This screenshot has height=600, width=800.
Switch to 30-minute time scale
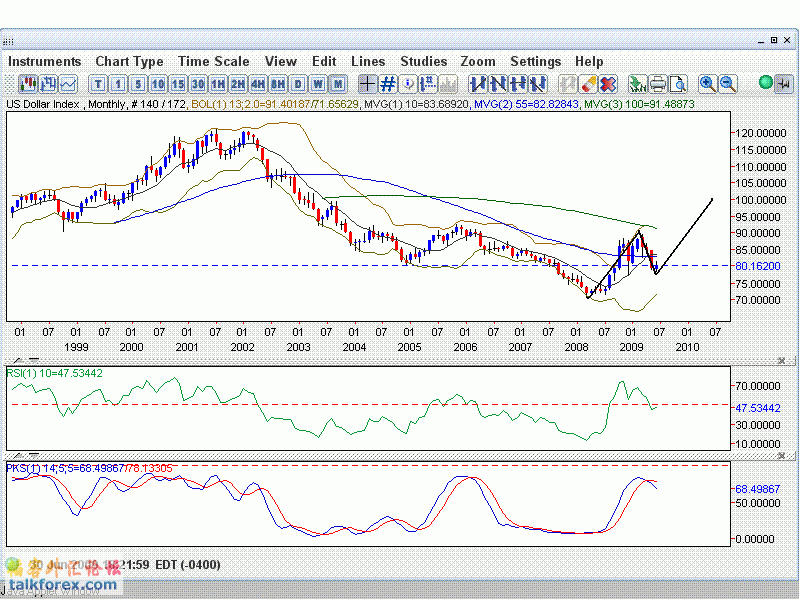tap(198, 84)
